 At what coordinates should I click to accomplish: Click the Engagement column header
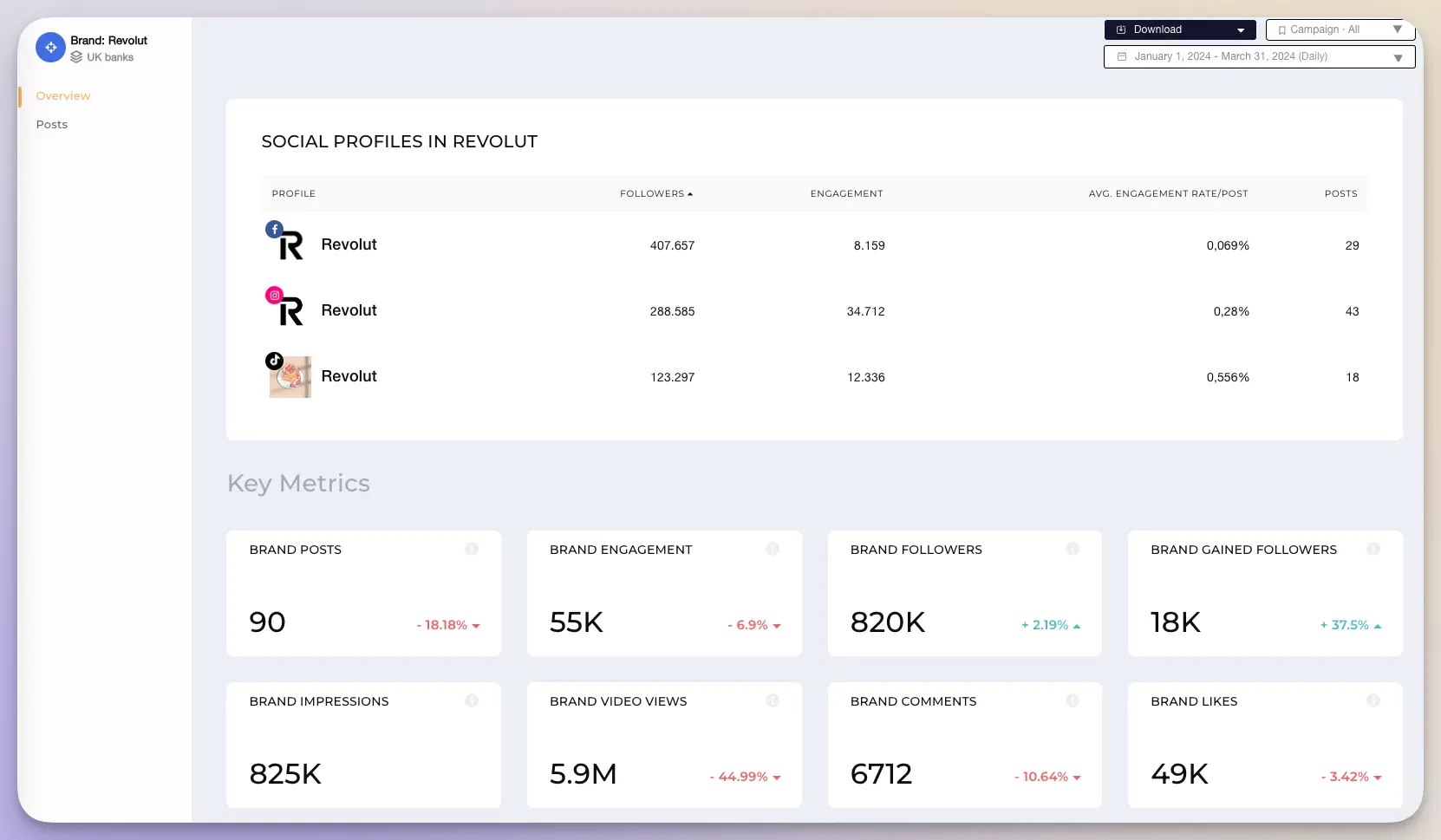pos(847,193)
